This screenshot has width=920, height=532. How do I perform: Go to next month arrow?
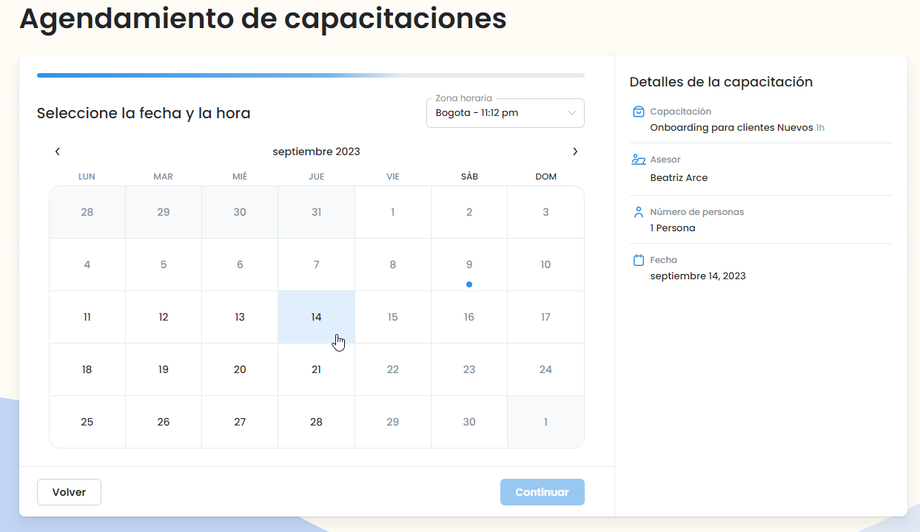575,151
